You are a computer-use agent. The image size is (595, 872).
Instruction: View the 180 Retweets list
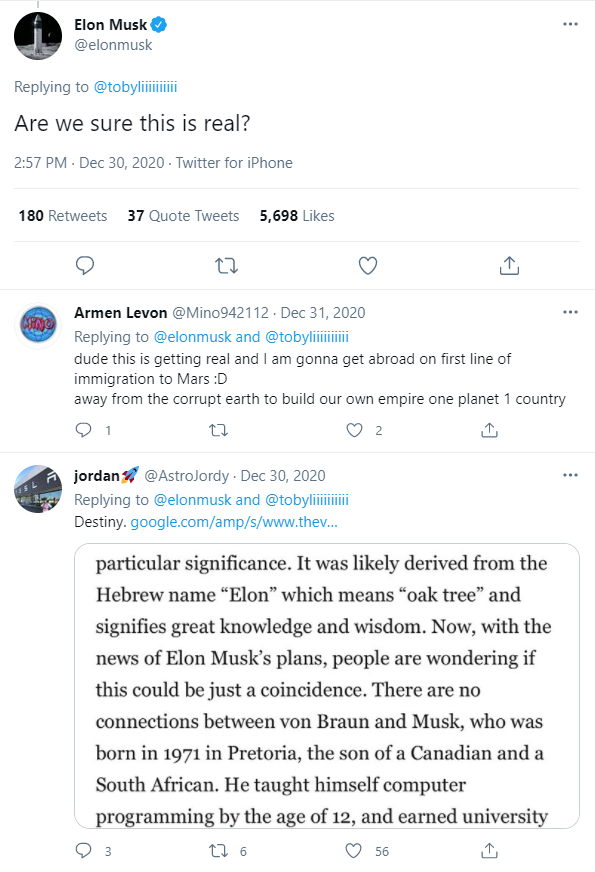tap(63, 216)
